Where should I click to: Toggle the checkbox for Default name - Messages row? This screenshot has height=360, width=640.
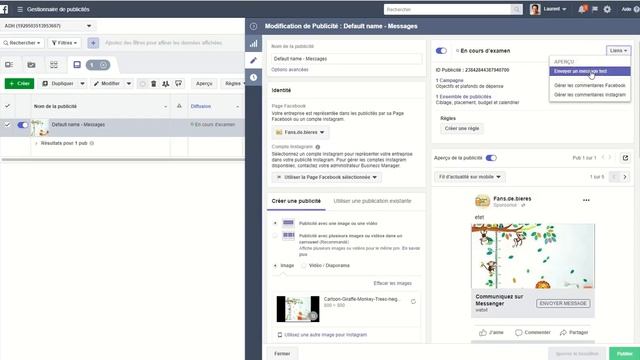(7, 124)
